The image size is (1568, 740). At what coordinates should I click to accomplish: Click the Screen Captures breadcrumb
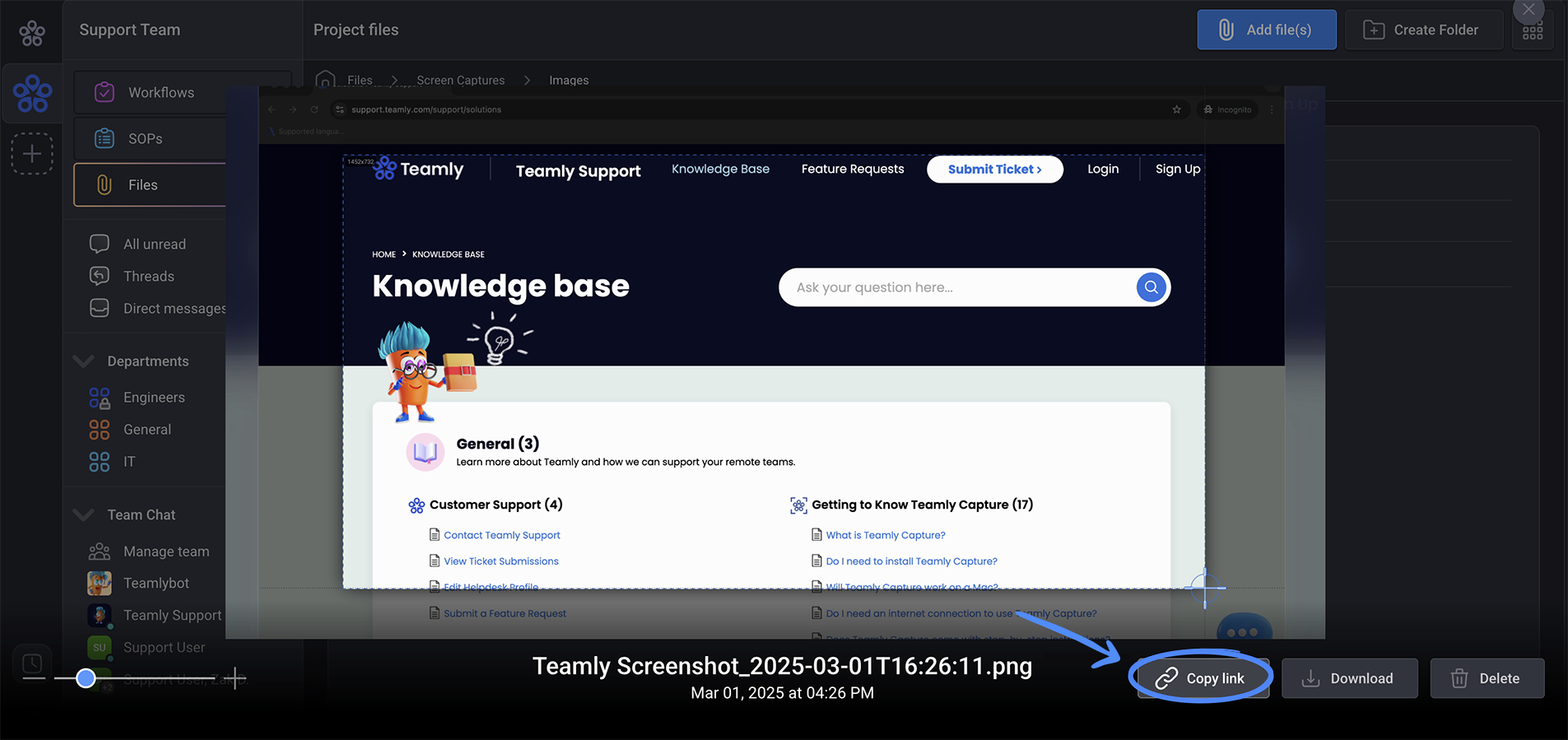pyautogui.click(x=461, y=80)
